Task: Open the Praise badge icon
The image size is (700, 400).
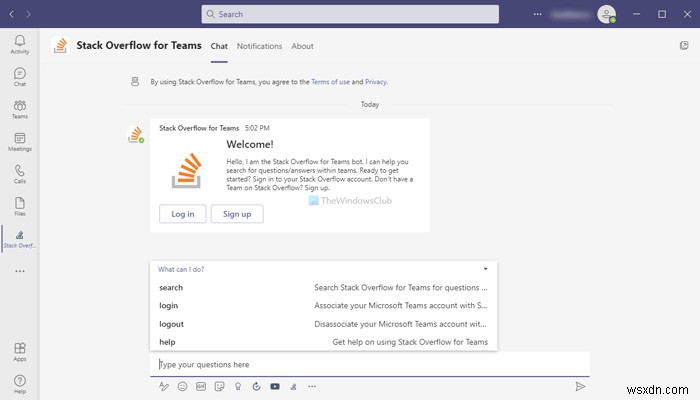Action: 238,386
